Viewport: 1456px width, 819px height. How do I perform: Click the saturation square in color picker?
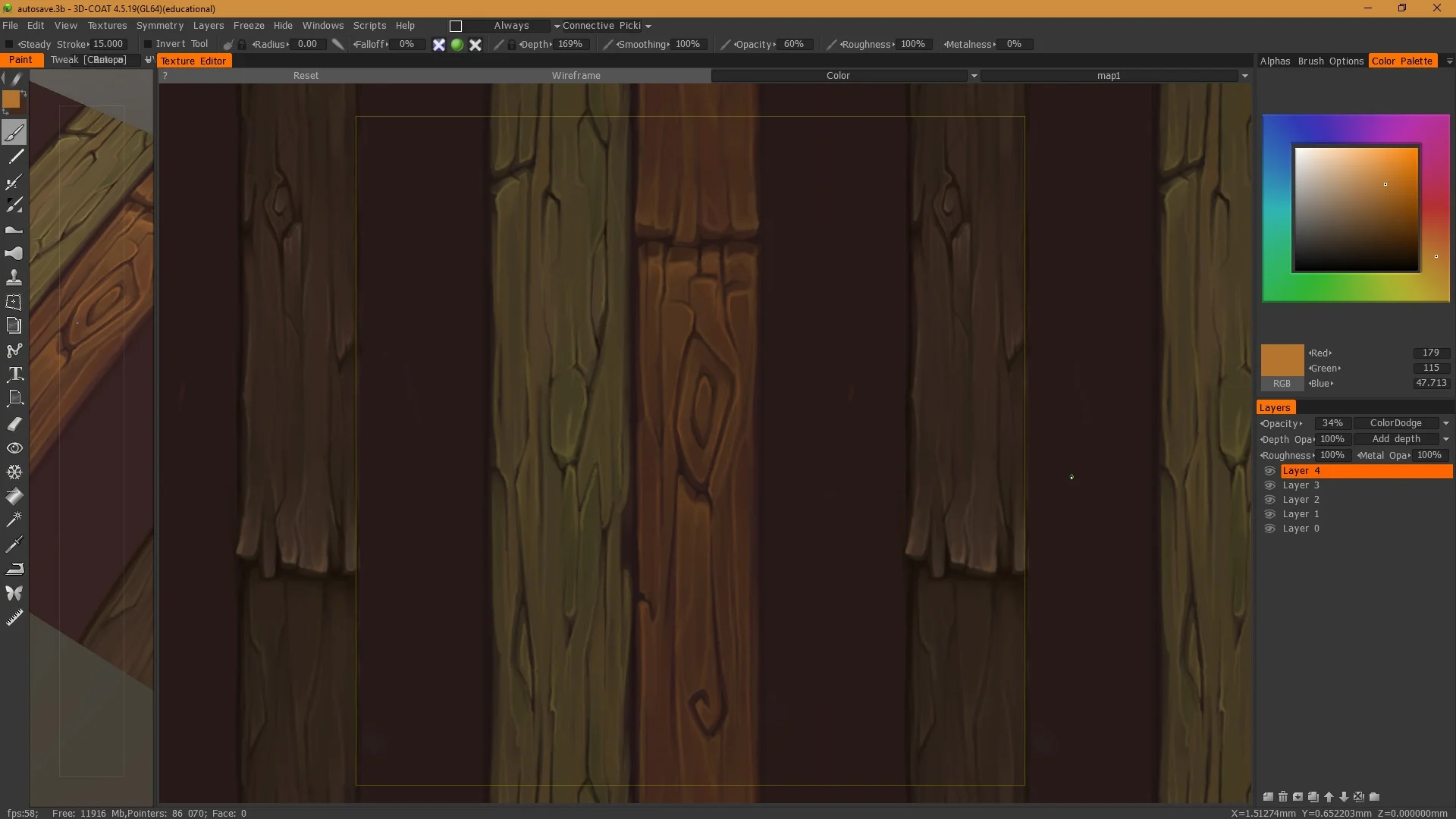coord(1356,209)
